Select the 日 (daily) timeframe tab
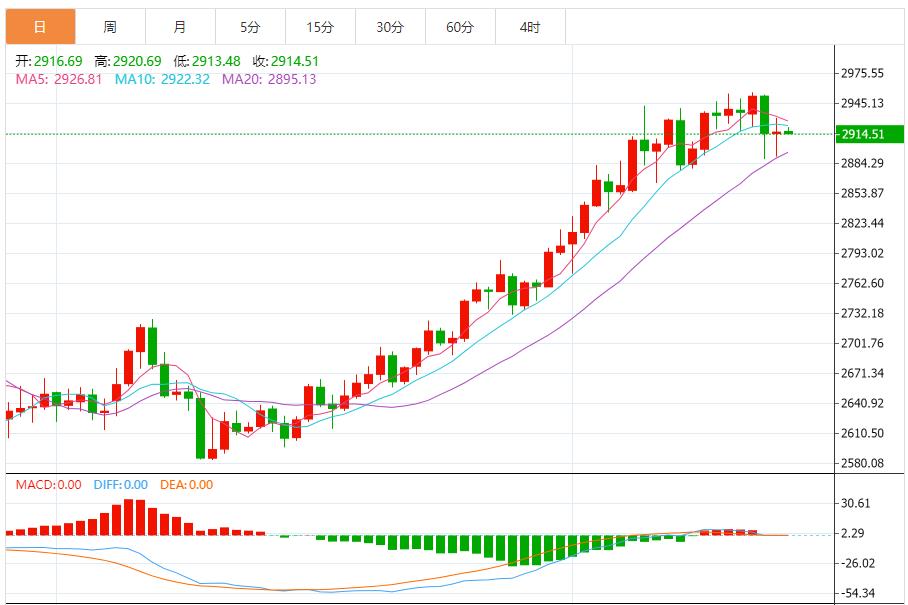Viewport: 908px width, 605px height. click(x=39, y=27)
